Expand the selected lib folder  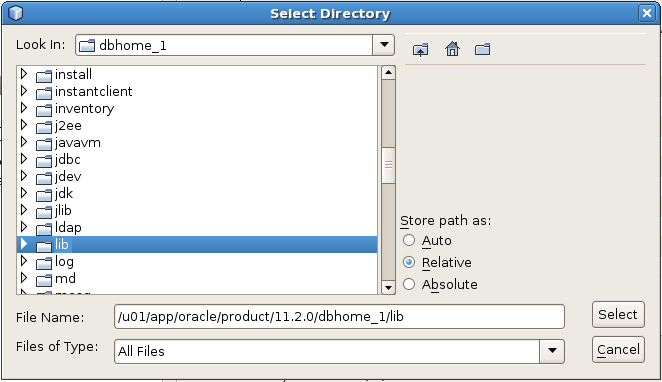pos(24,244)
